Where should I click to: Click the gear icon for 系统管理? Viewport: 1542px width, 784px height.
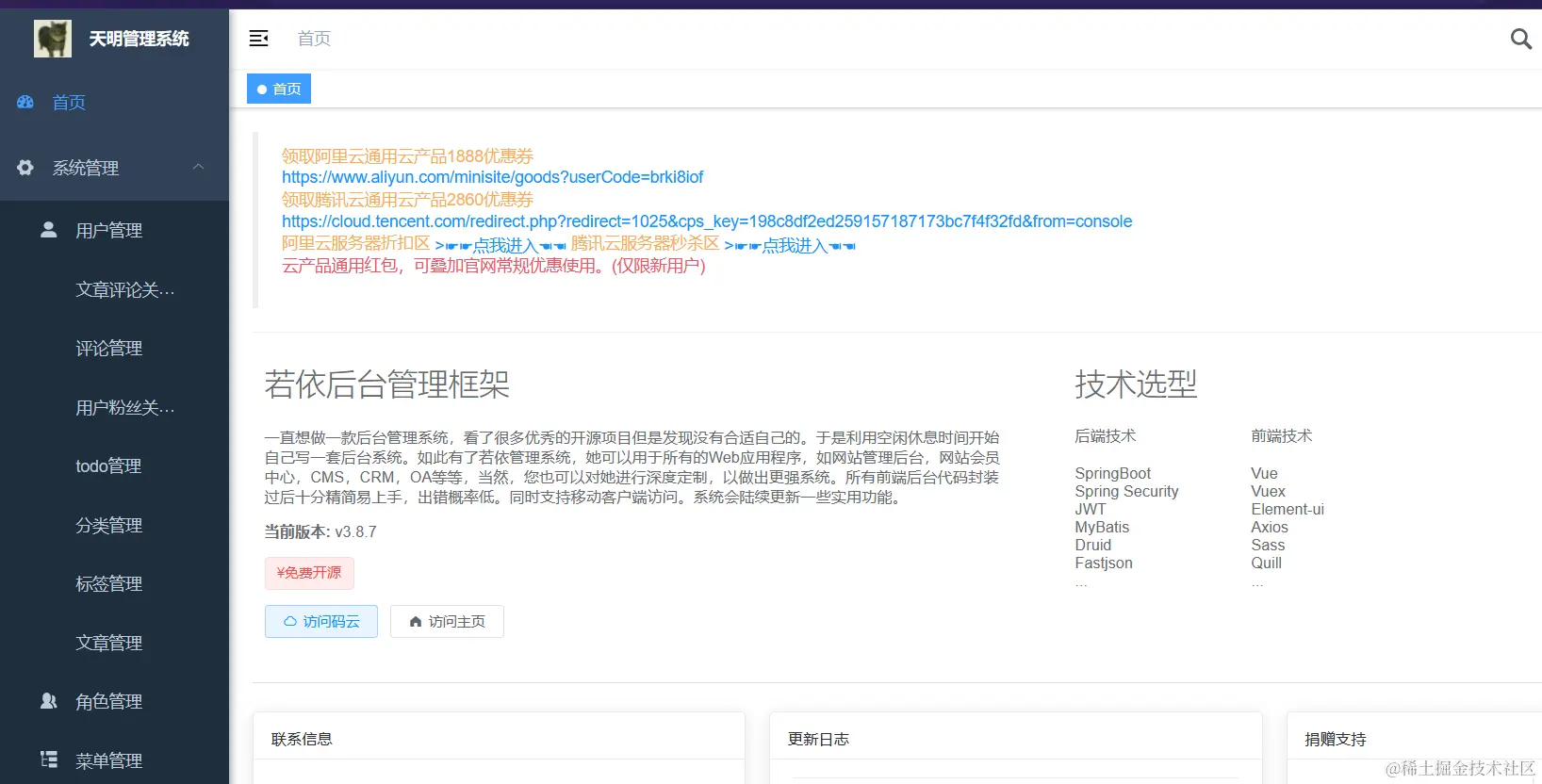[x=25, y=168]
